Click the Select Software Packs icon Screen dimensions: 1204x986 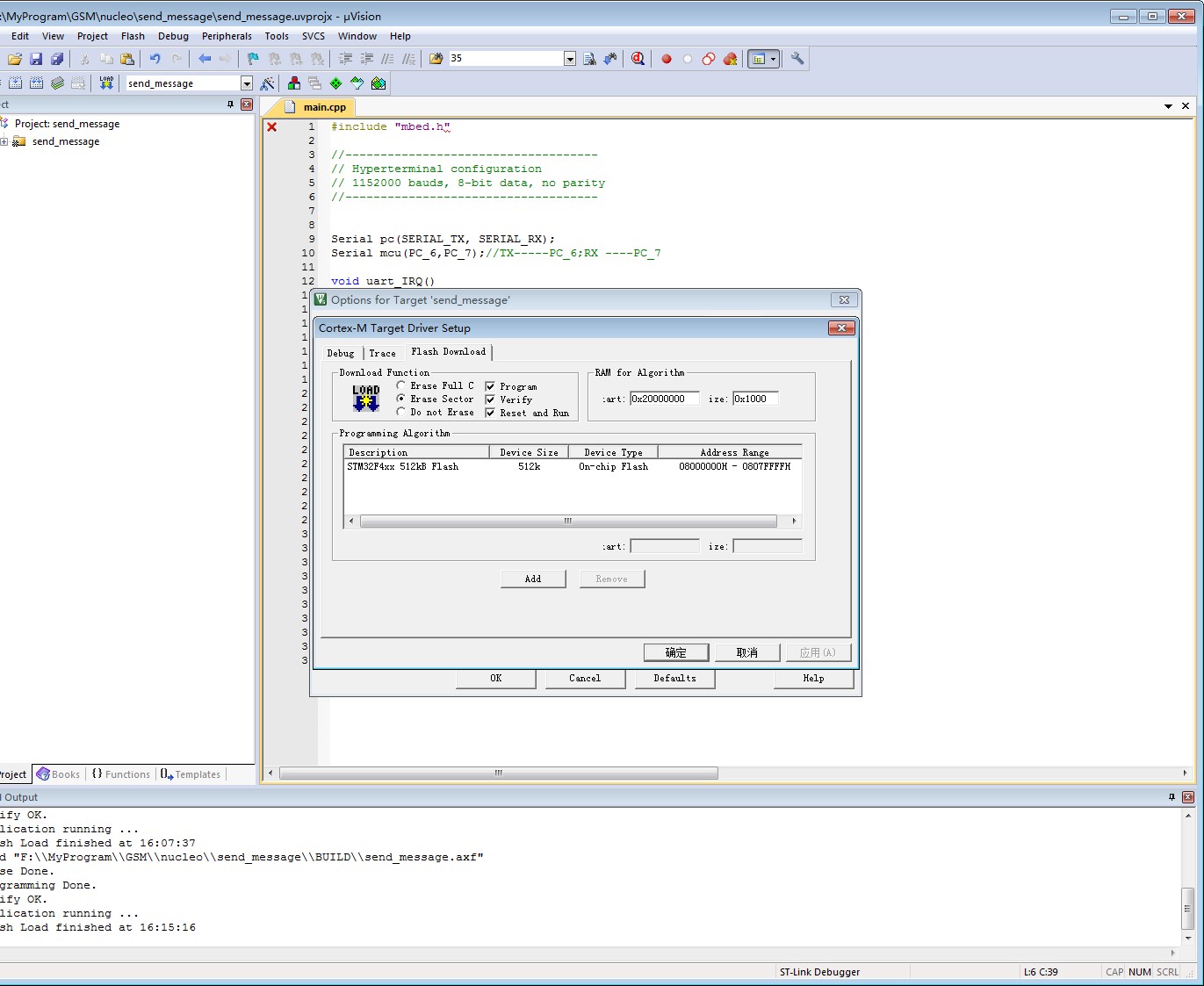click(x=357, y=83)
